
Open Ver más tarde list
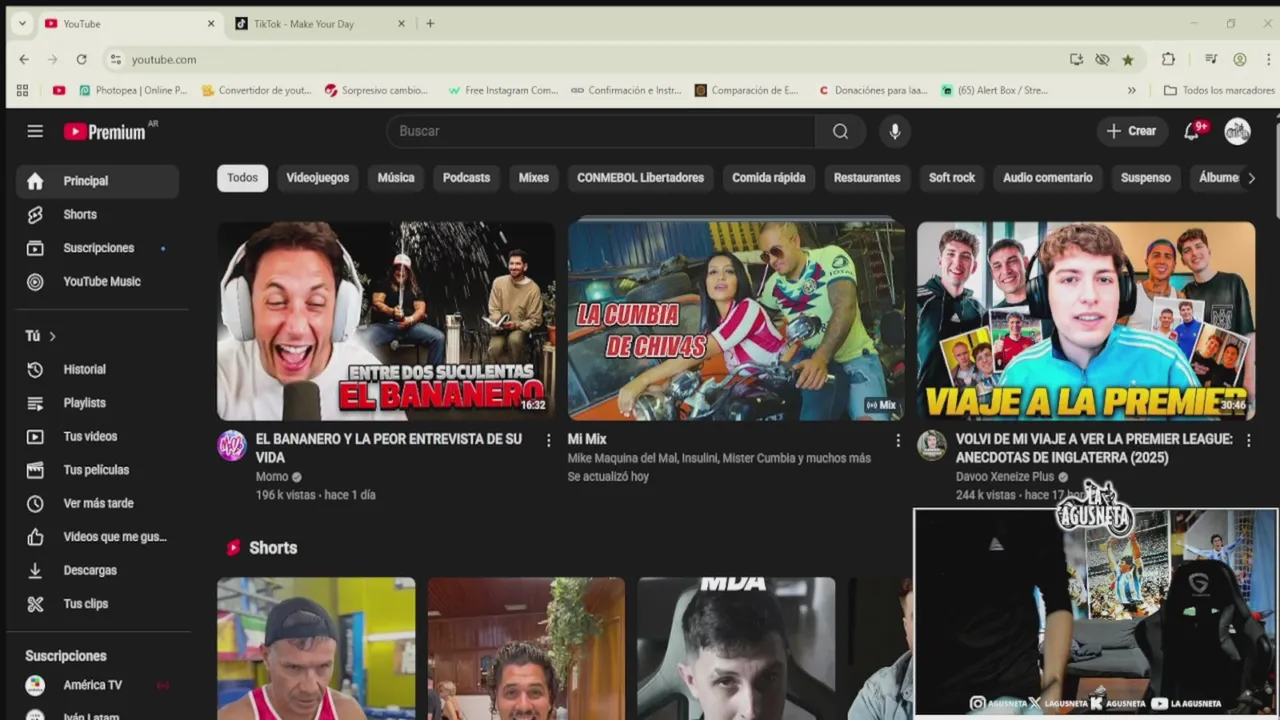[x=97, y=503]
